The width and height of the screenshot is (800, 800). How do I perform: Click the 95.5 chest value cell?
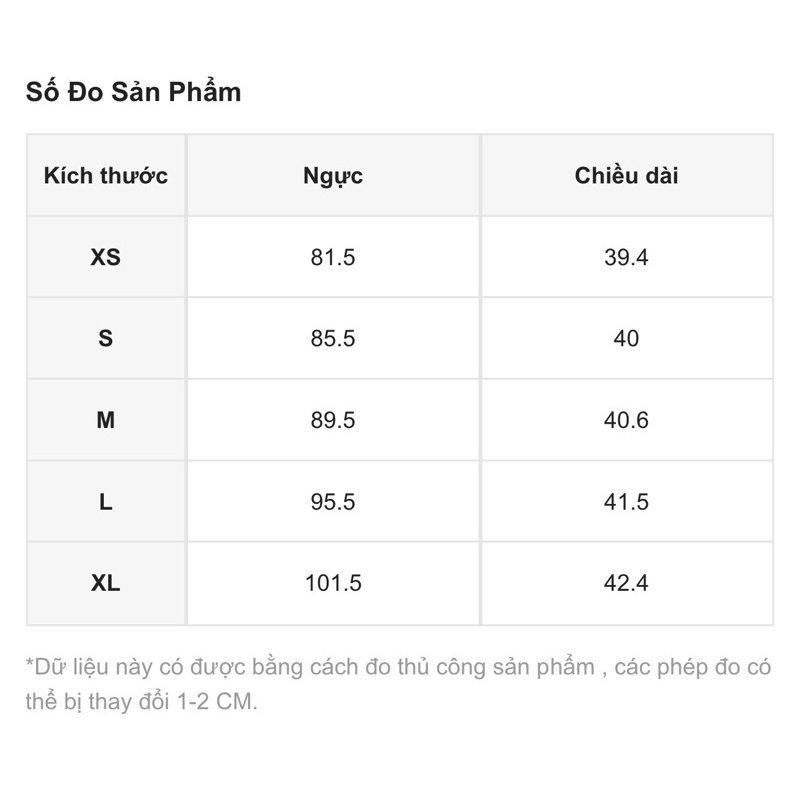click(333, 502)
